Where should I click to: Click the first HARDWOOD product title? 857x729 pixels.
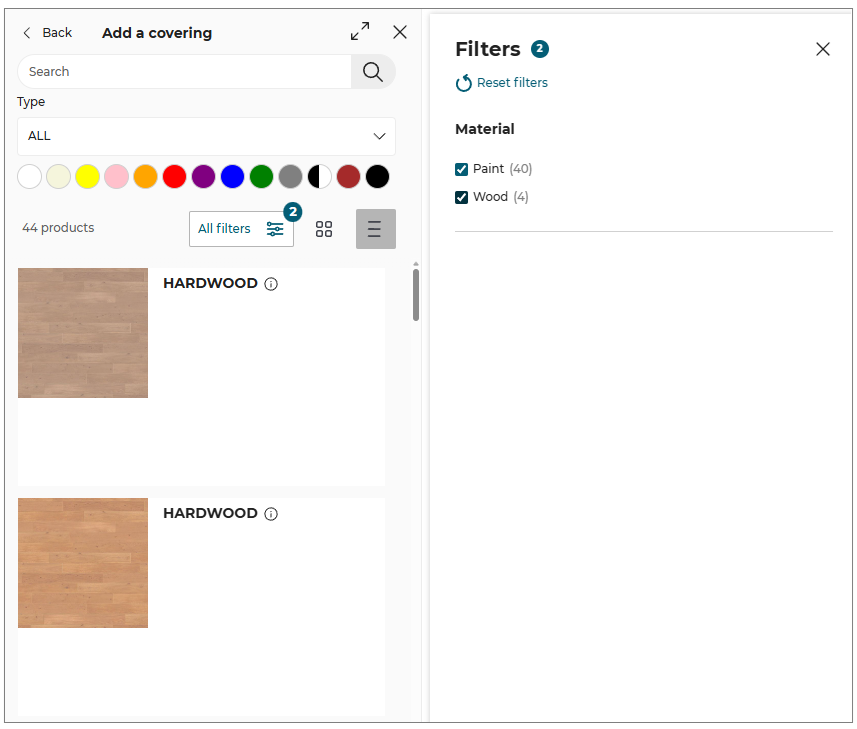pos(210,284)
